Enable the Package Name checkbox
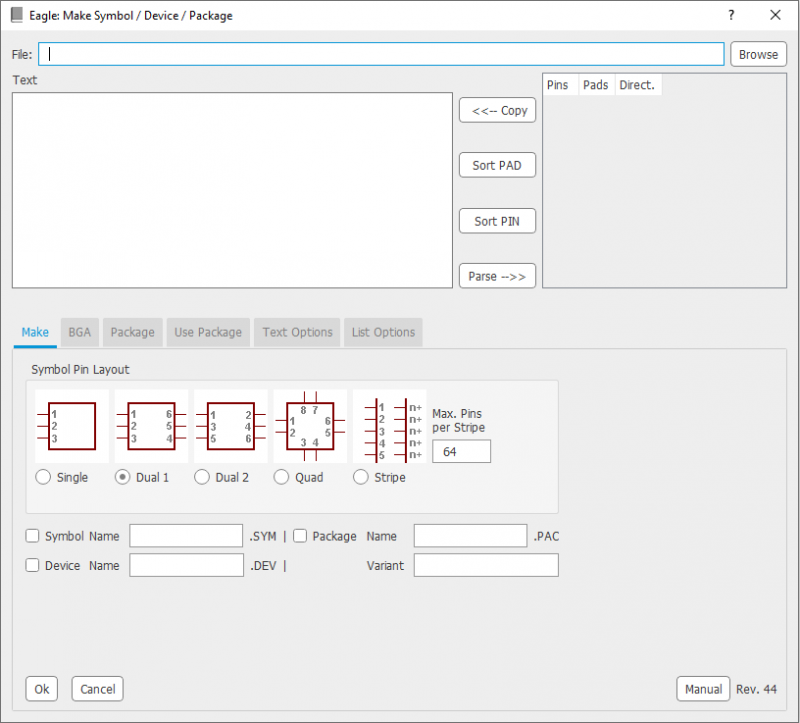The width and height of the screenshot is (800, 723). (300, 536)
